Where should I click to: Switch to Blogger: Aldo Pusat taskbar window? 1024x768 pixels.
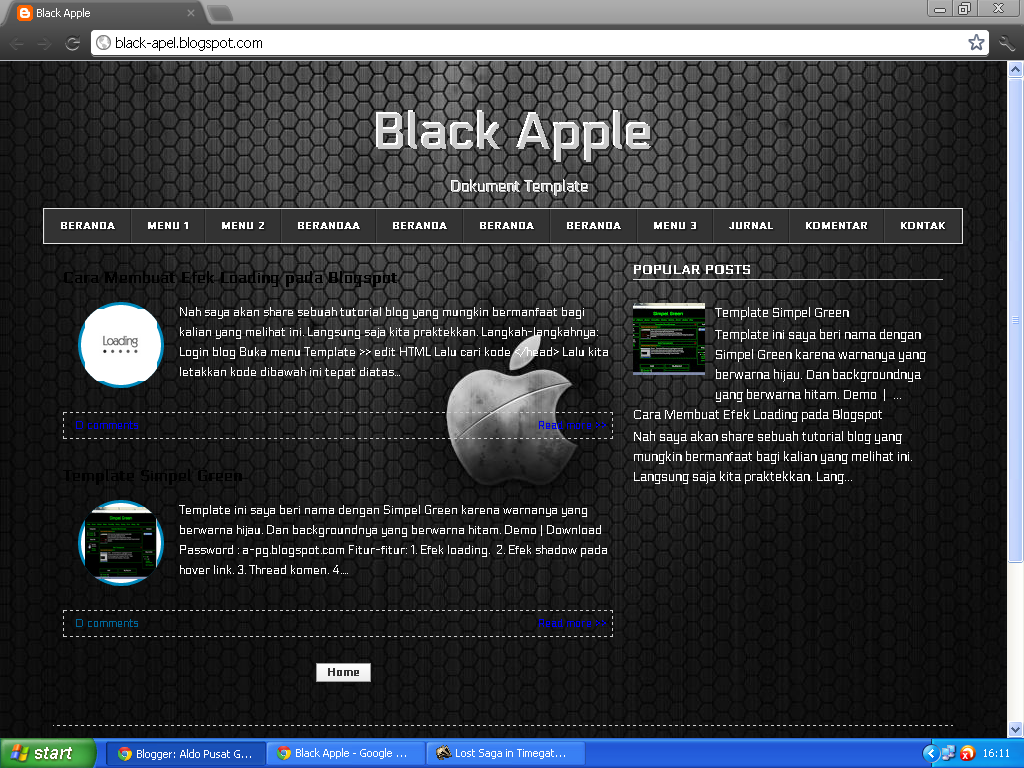tap(185, 754)
